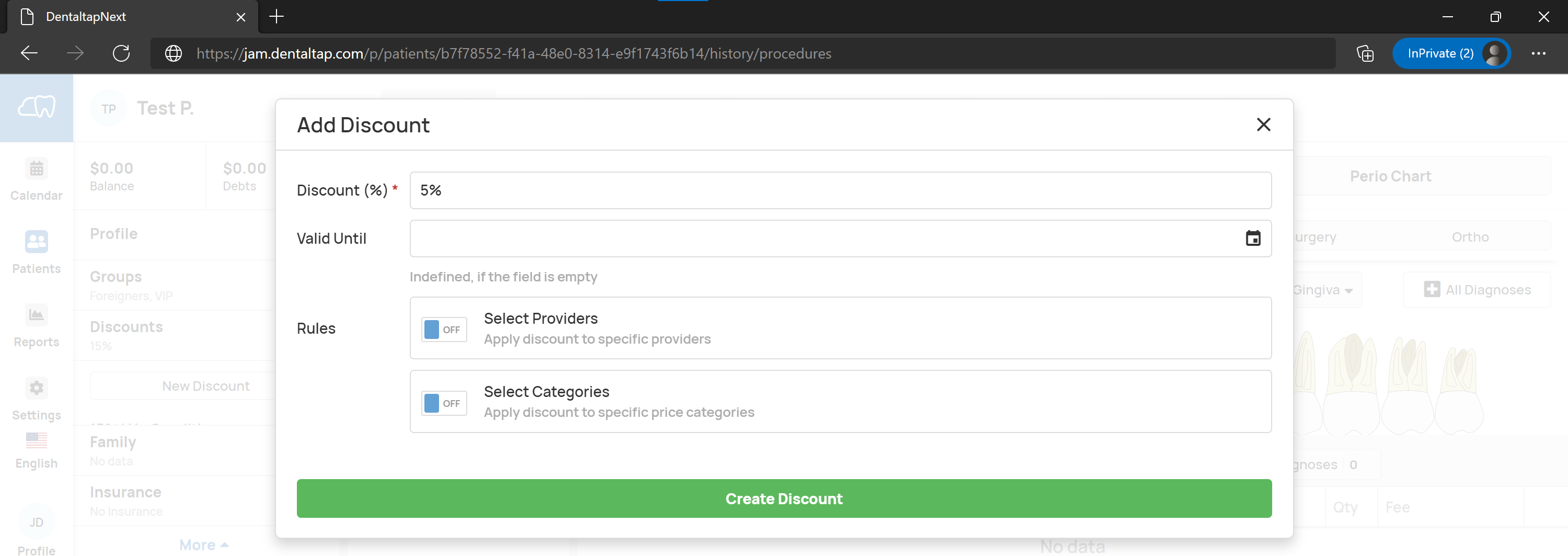Open Calendar in the sidebar
Screen dimensions: 1568x556
coord(37,179)
